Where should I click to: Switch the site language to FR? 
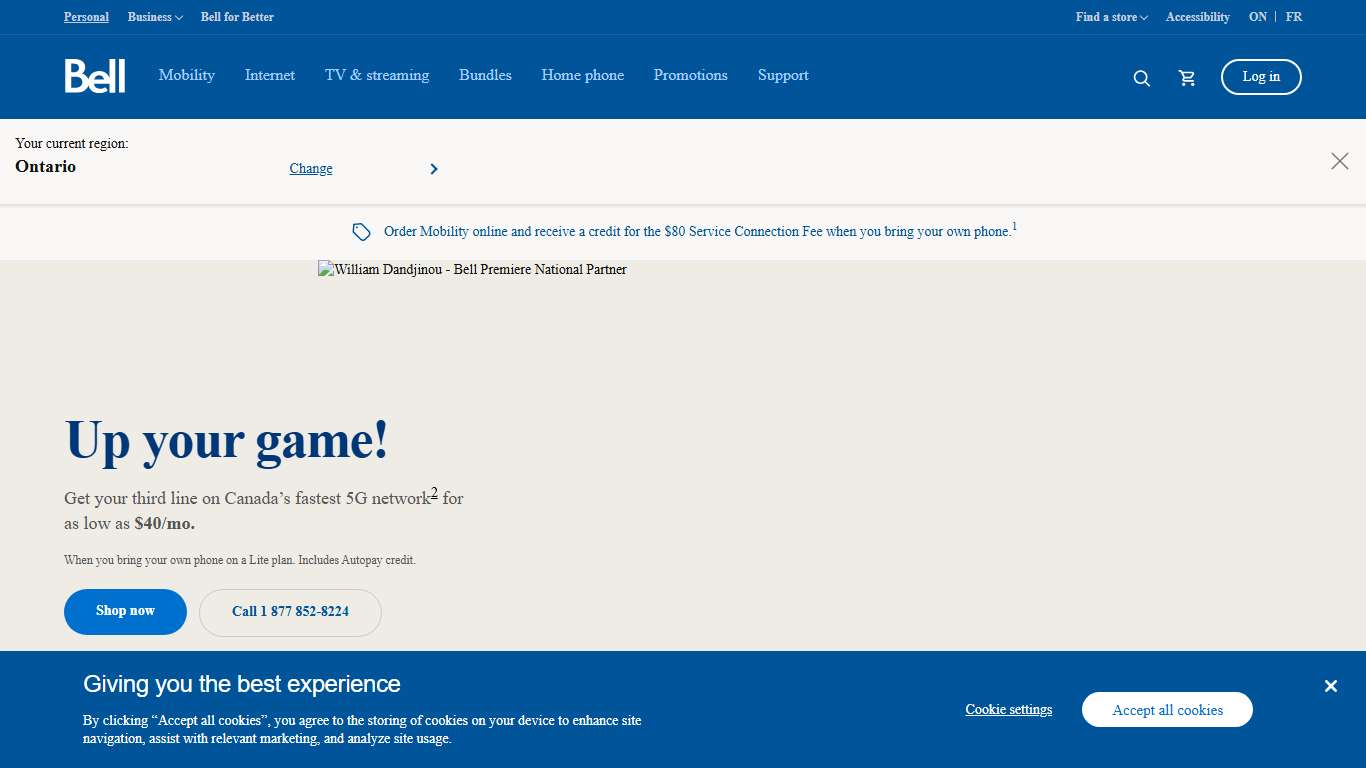click(x=1294, y=17)
